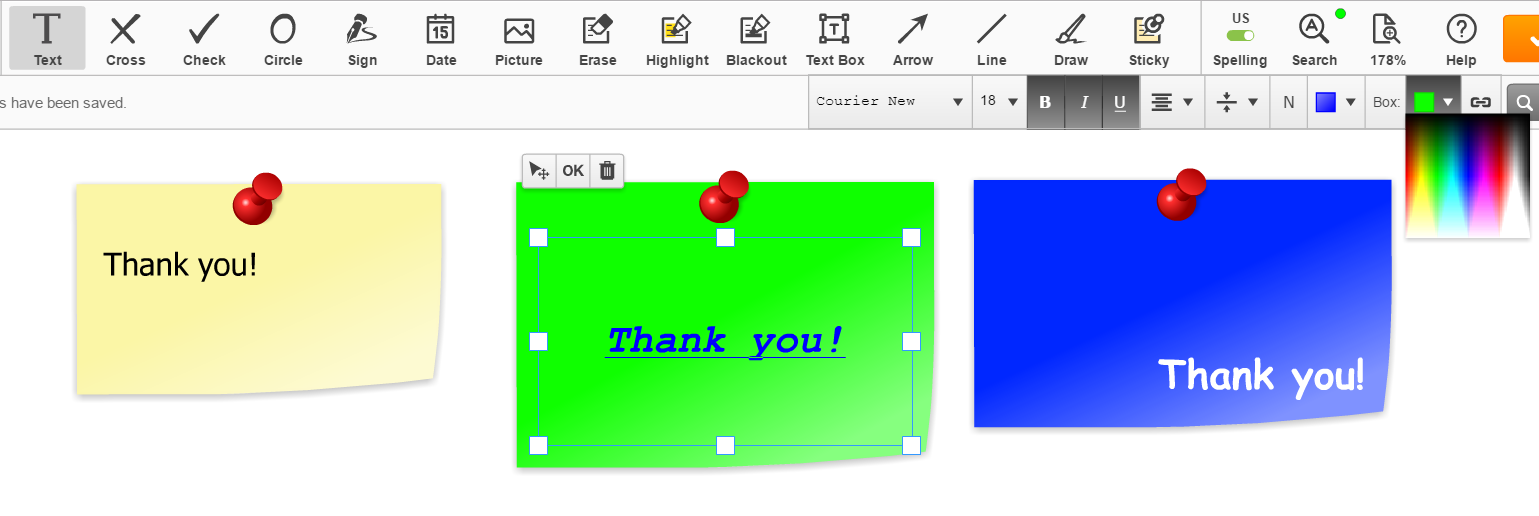
Task: Click the hyperlink chain icon
Action: tap(1480, 102)
